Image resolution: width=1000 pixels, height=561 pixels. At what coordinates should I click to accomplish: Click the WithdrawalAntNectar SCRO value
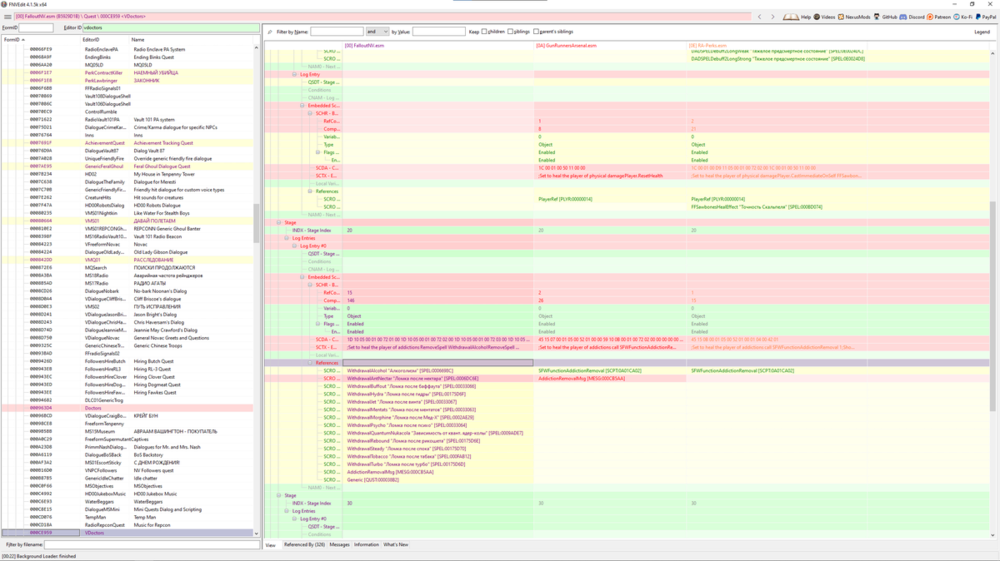coord(413,378)
